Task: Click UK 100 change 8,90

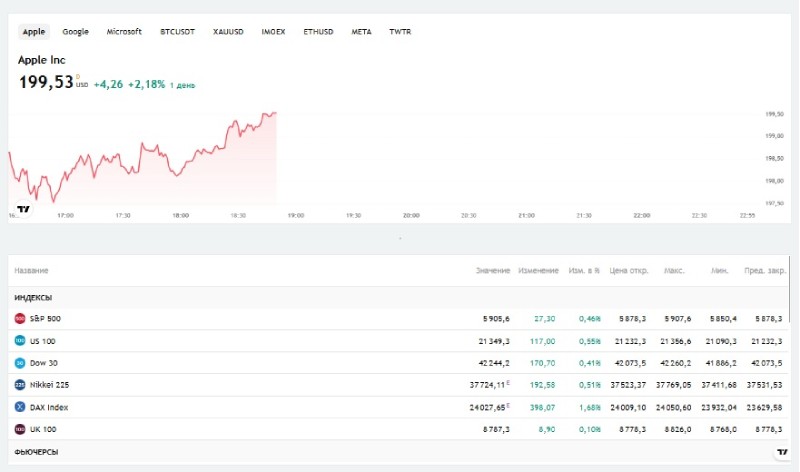Action: 547,429
